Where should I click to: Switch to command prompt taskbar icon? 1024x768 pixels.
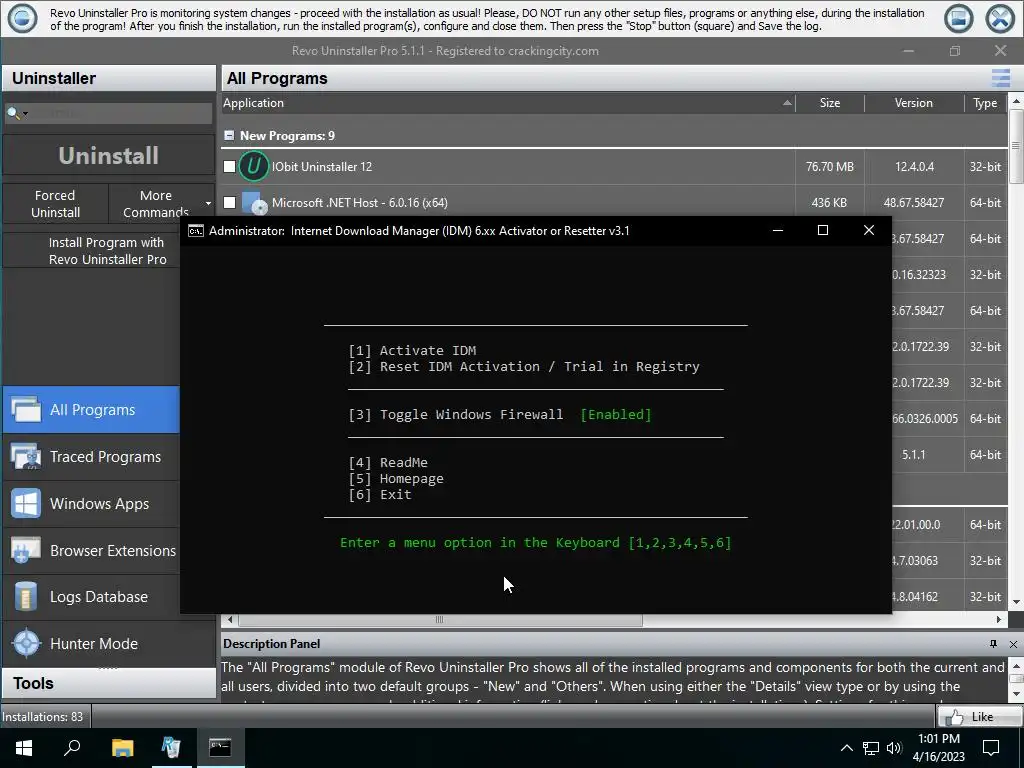click(220, 747)
